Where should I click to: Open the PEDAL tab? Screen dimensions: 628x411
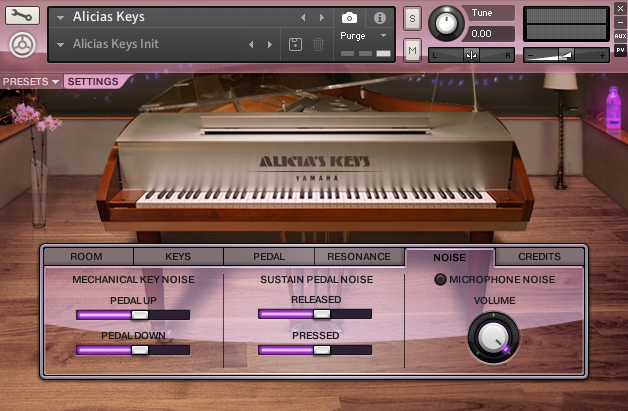269,256
